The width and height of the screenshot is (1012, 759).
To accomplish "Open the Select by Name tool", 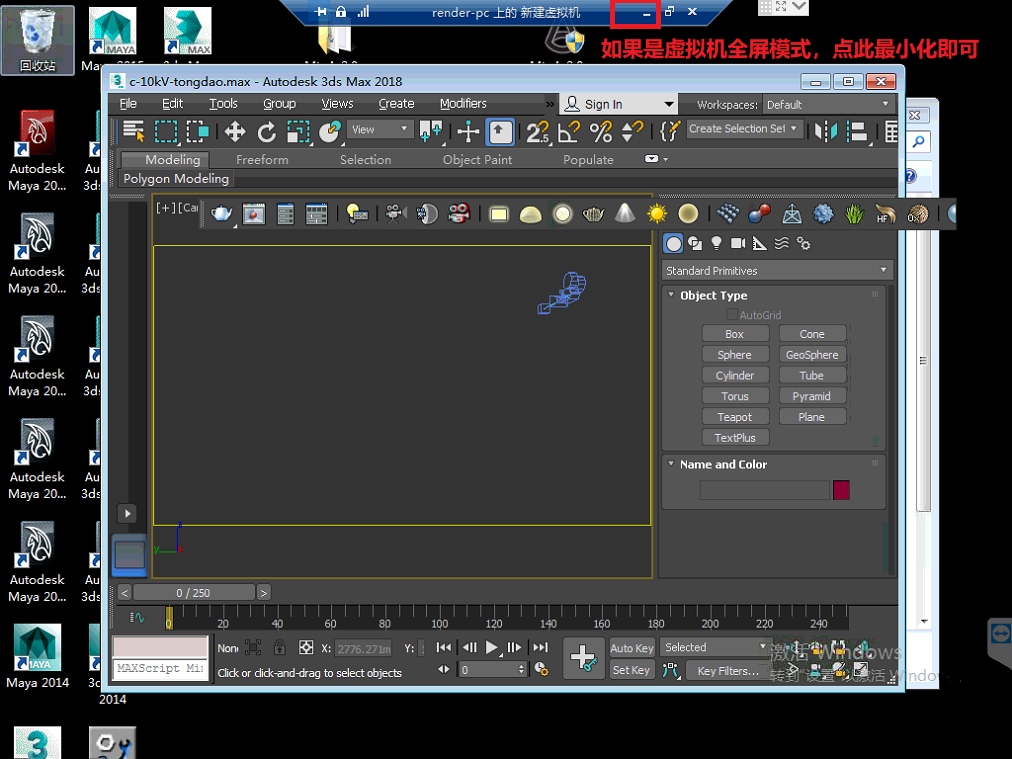I will (134, 132).
